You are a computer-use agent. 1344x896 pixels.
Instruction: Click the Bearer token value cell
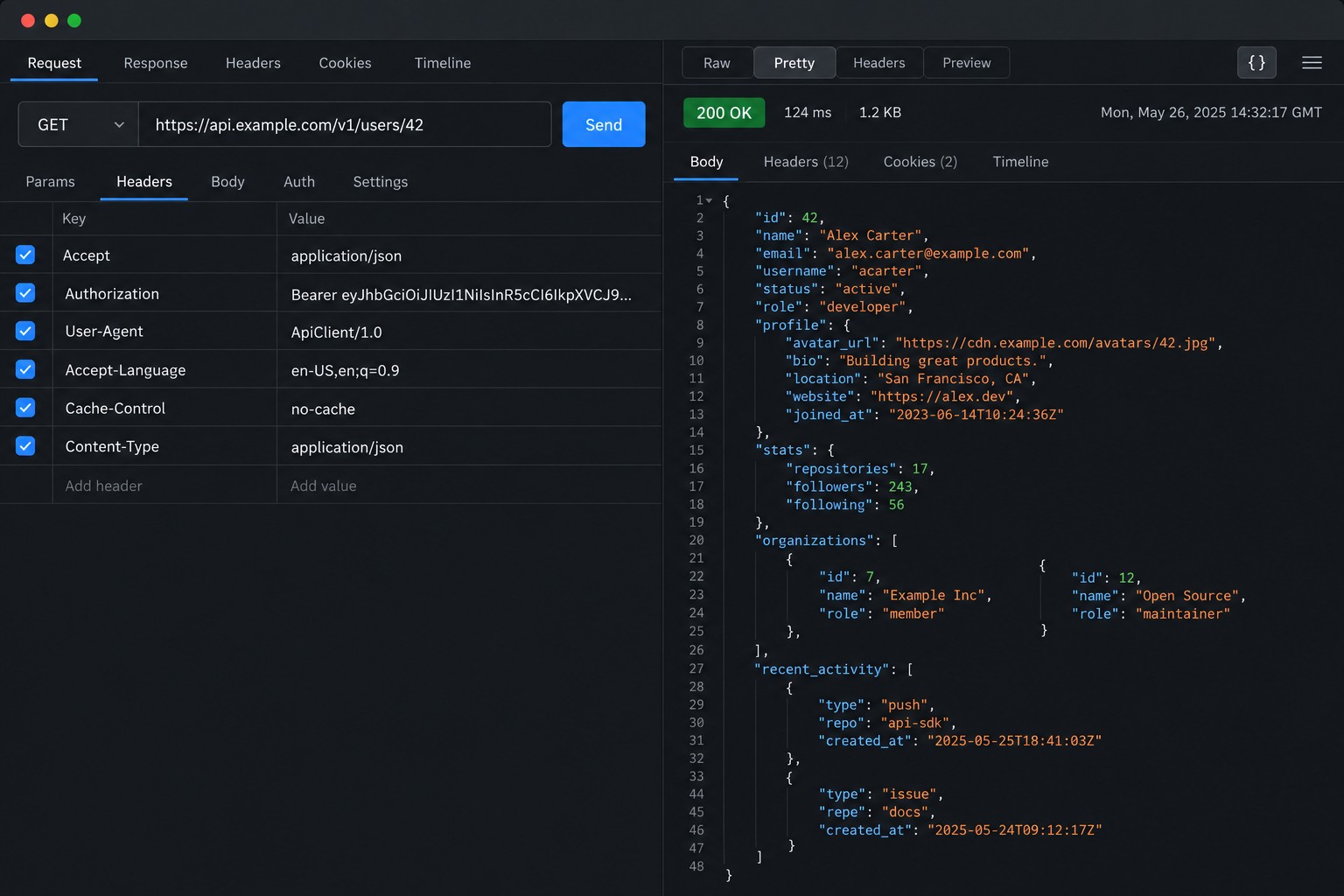coord(469,294)
